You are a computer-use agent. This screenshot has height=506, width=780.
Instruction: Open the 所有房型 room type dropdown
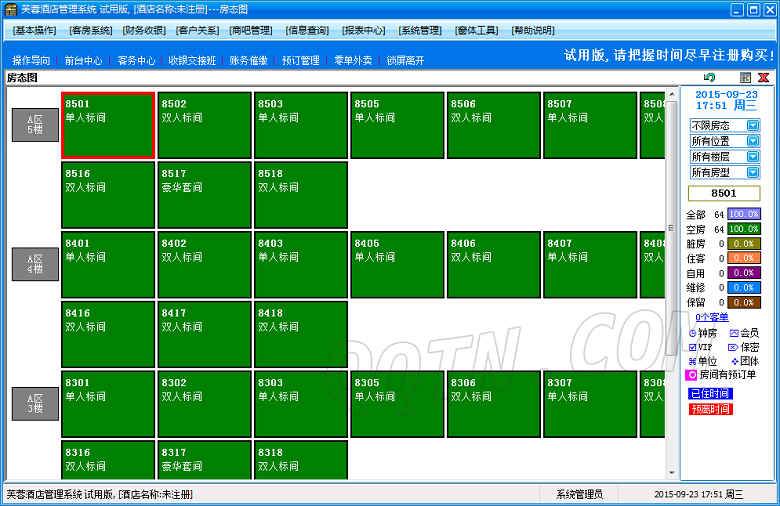click(753, 172)
